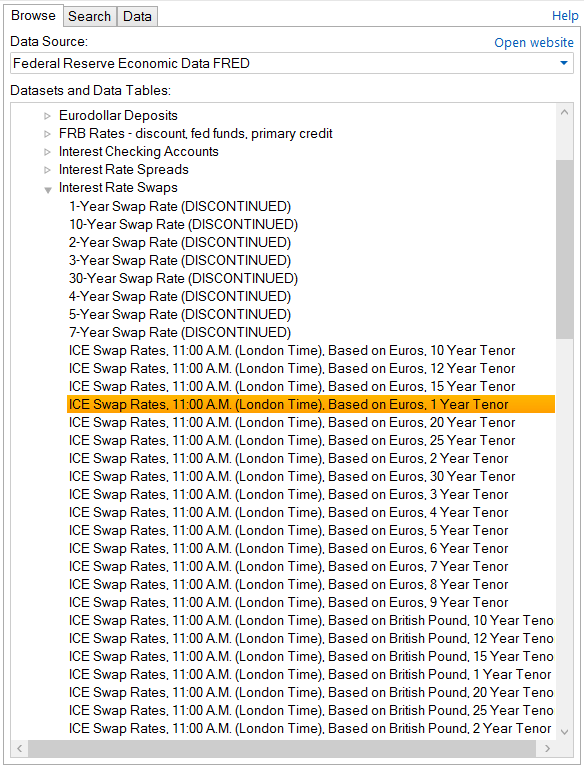Click the vertical scrollbar thumb
This screenshot has height=768, width=584.
click(x=564, y=249)
